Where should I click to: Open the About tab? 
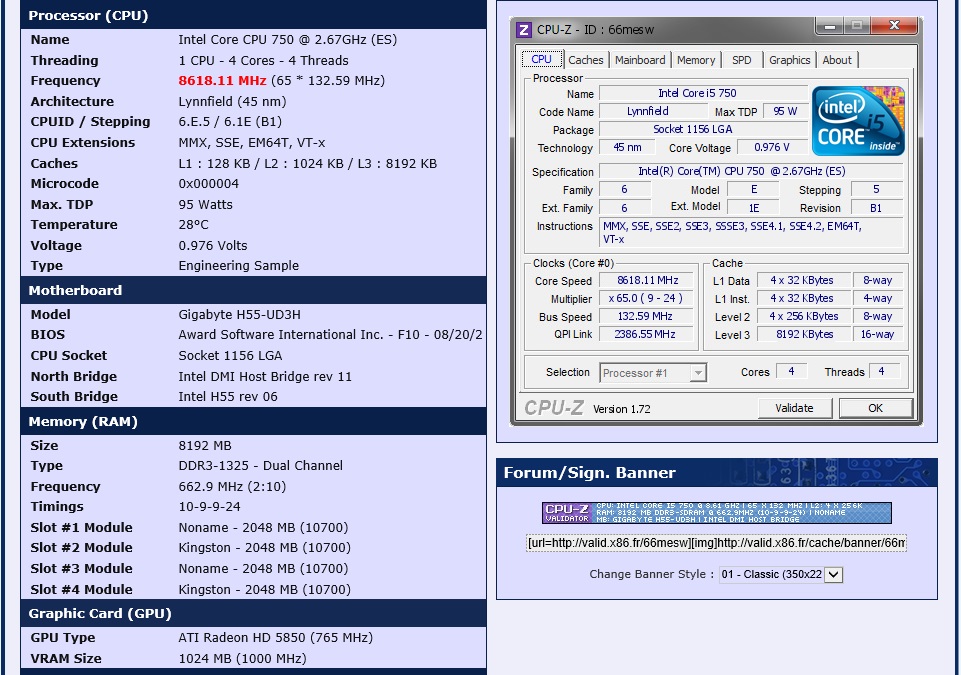[837, 59]
